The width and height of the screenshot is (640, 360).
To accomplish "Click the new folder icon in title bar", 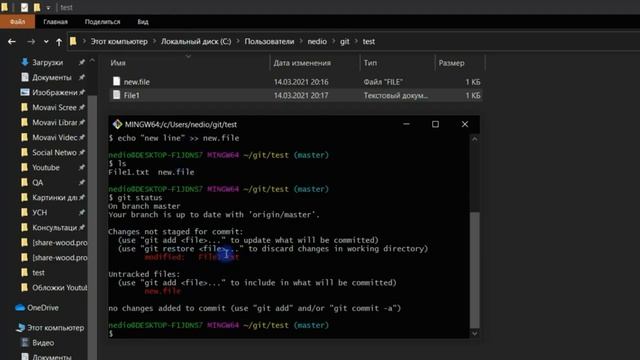I will (37, 7).
